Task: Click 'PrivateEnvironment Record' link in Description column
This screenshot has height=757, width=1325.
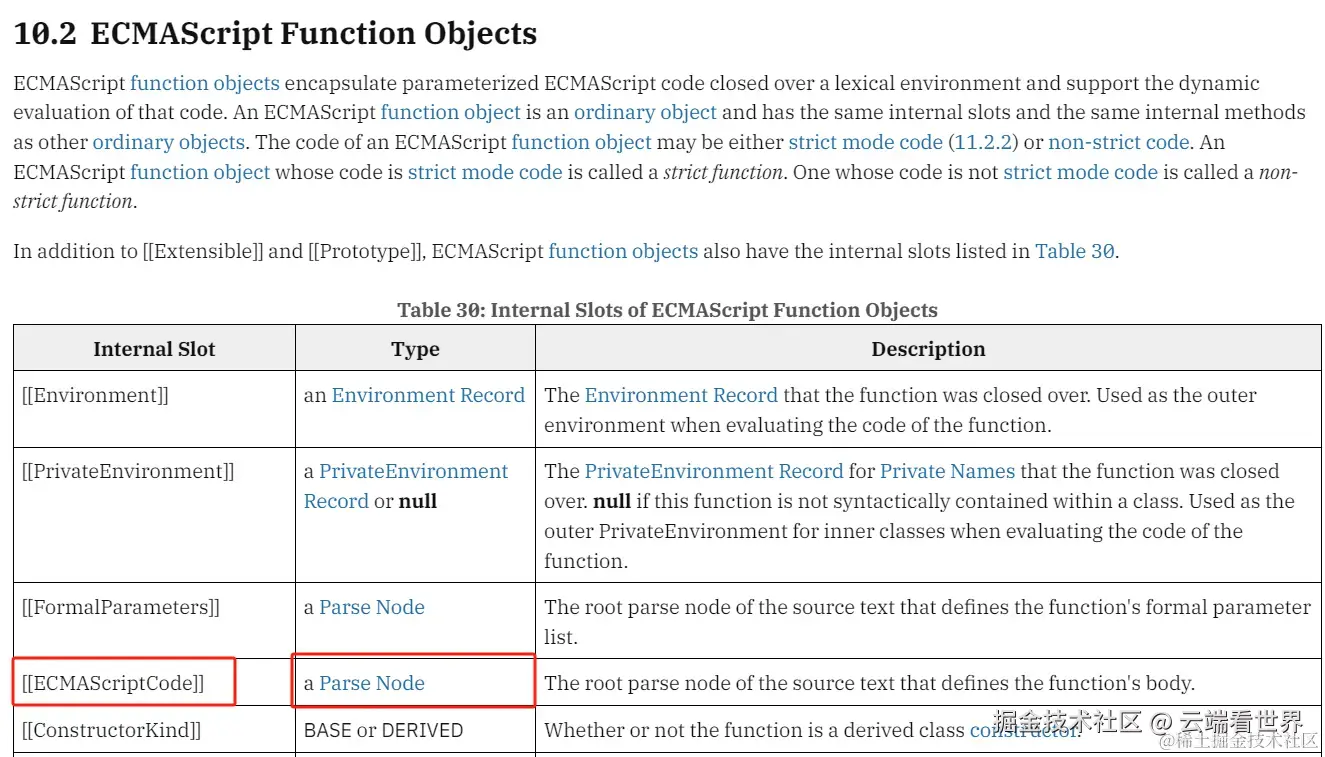Action: (714, 471)
